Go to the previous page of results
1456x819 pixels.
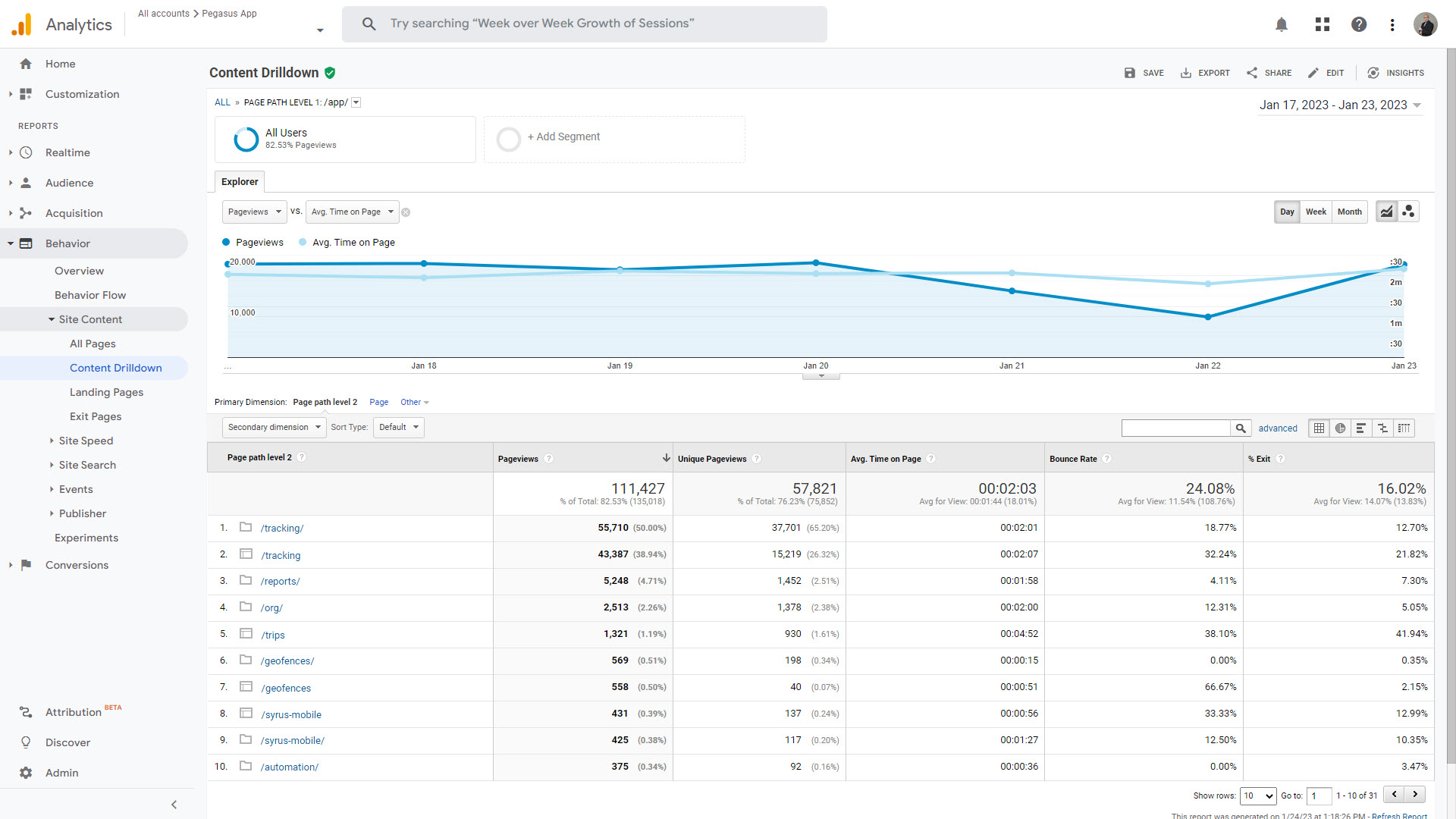[x=1394, y=795]
